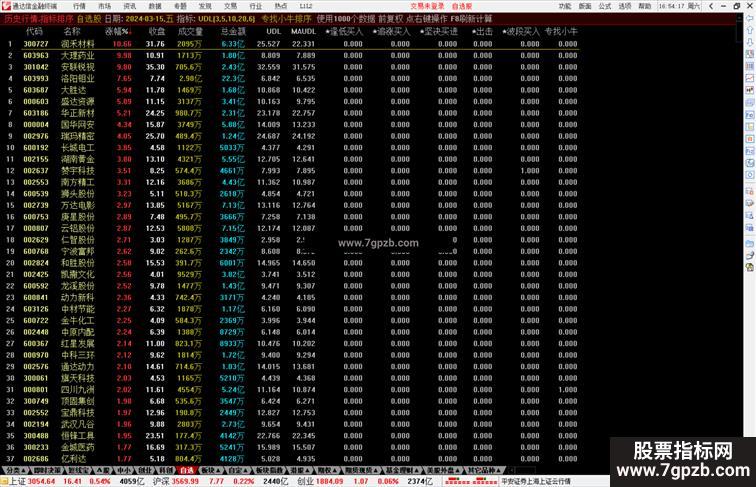This screenshot has height=487, width=756.
Task: Open the 功能 menu
Action: pos(565,6)
